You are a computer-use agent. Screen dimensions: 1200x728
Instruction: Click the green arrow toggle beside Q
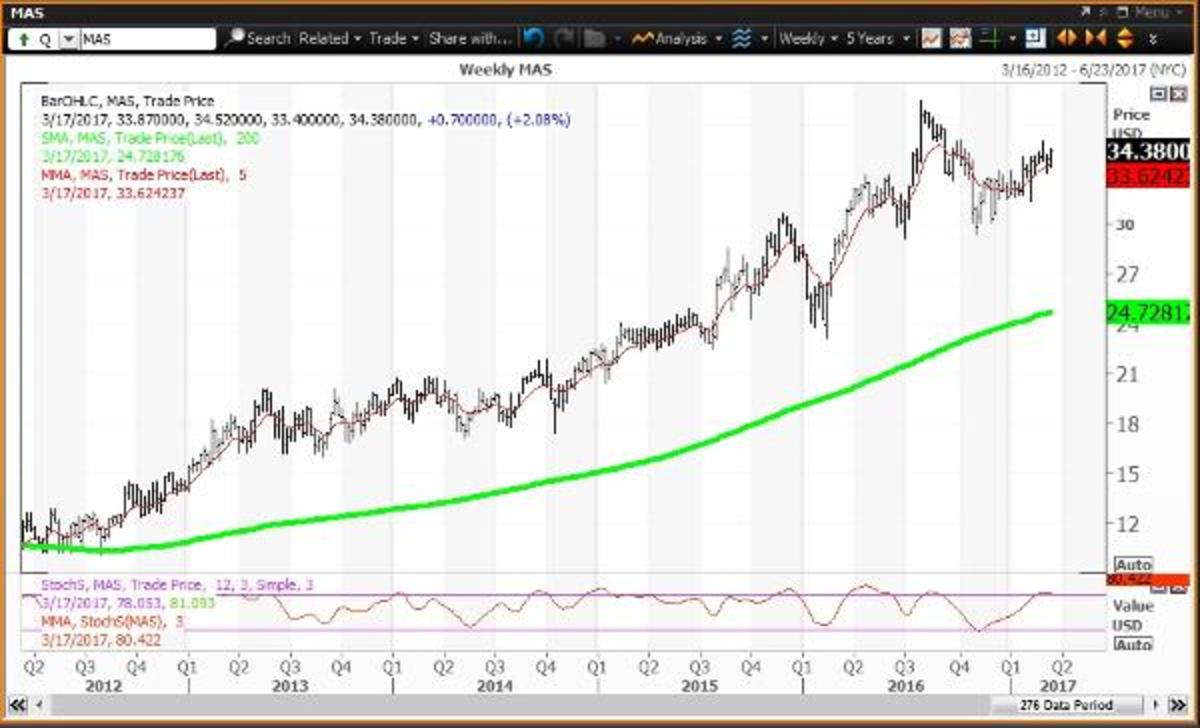click(x=21, y=40)
